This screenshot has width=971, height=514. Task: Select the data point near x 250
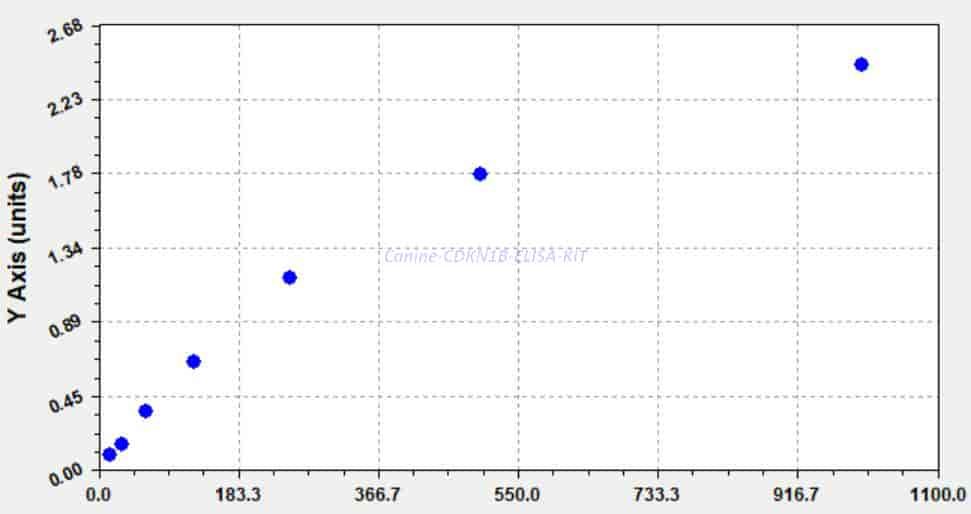tap(289, 277)
